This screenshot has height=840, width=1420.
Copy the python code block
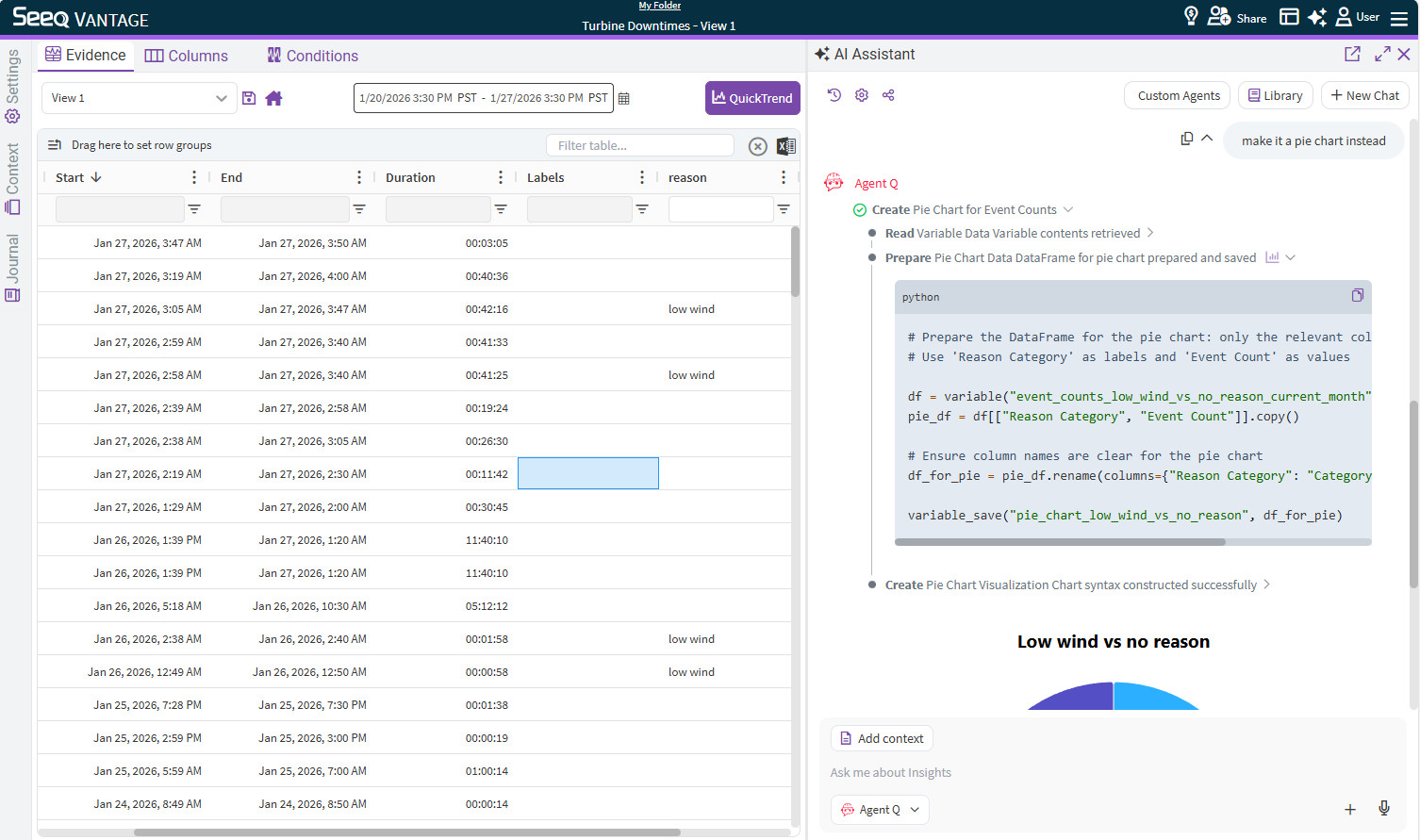pos(1357,296)
